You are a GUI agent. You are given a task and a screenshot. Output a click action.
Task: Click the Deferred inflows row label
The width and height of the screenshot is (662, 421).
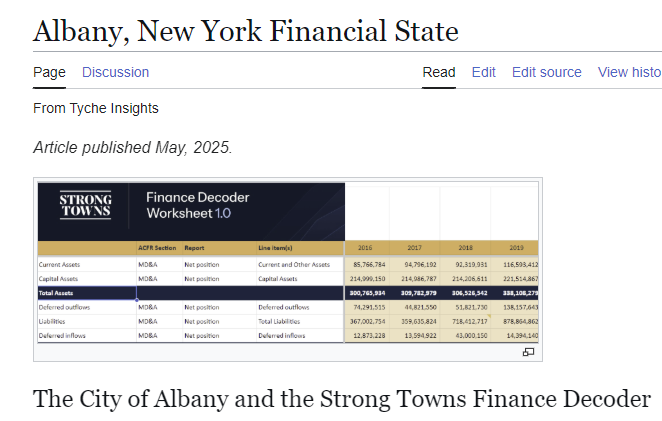tap(62, 336)
